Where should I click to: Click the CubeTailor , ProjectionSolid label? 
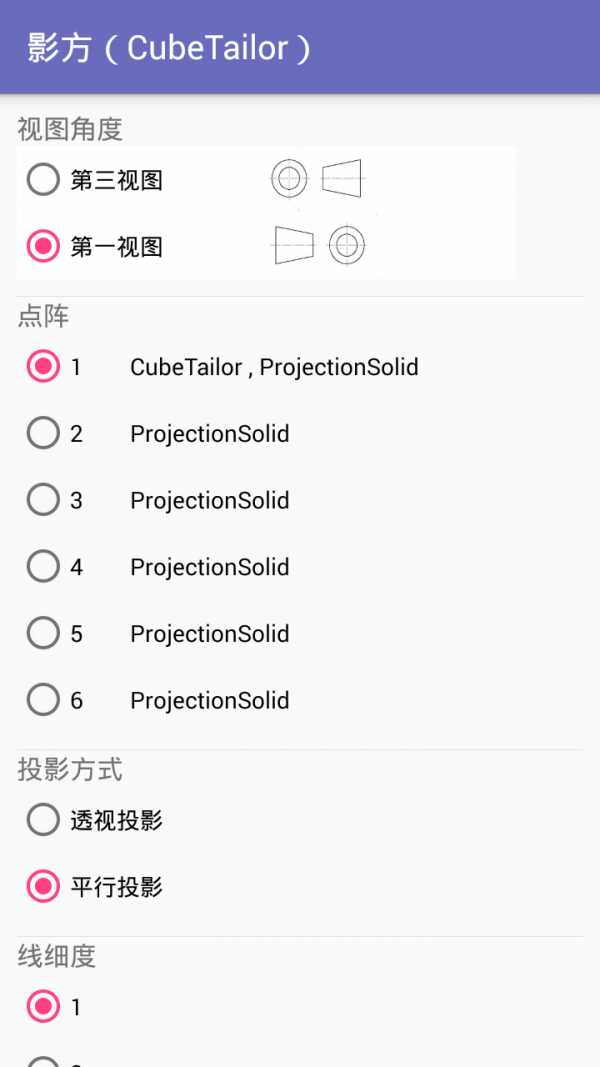(x=274, y=367)
